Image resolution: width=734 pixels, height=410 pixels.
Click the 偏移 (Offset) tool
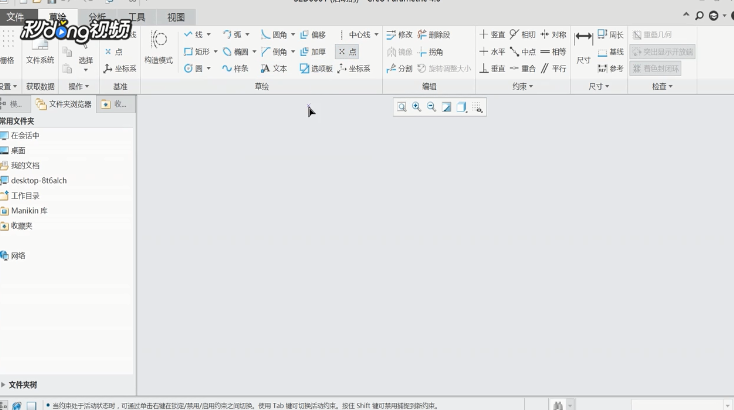pos(313,35)
